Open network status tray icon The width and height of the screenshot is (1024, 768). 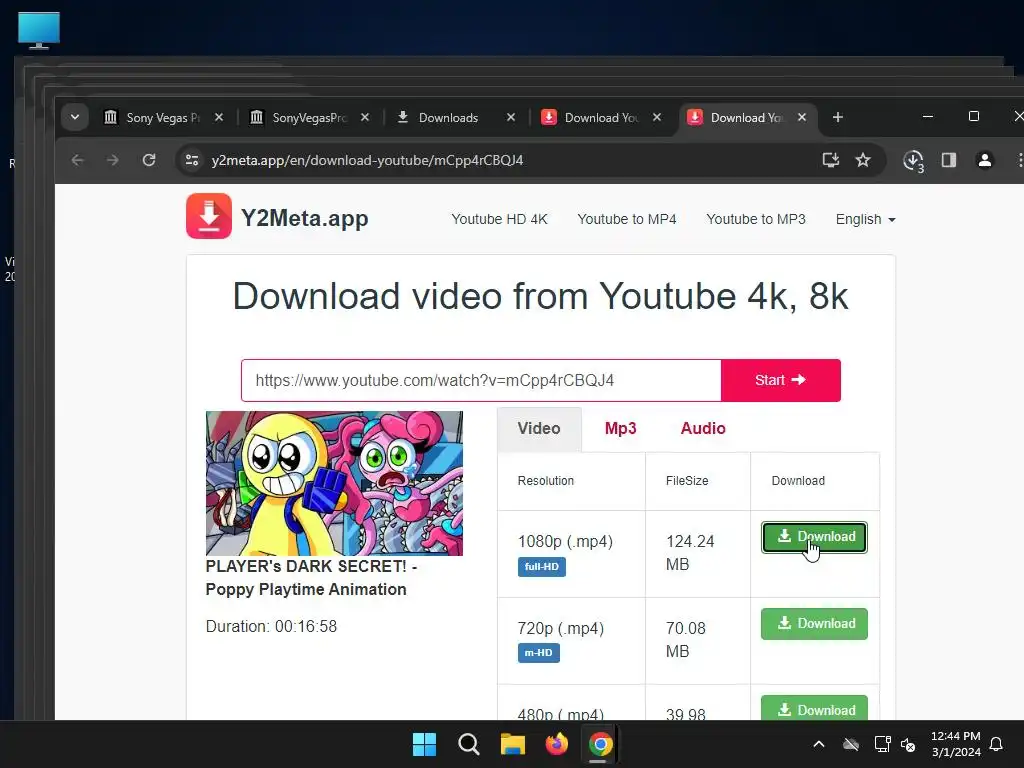[x=882, y=744]
